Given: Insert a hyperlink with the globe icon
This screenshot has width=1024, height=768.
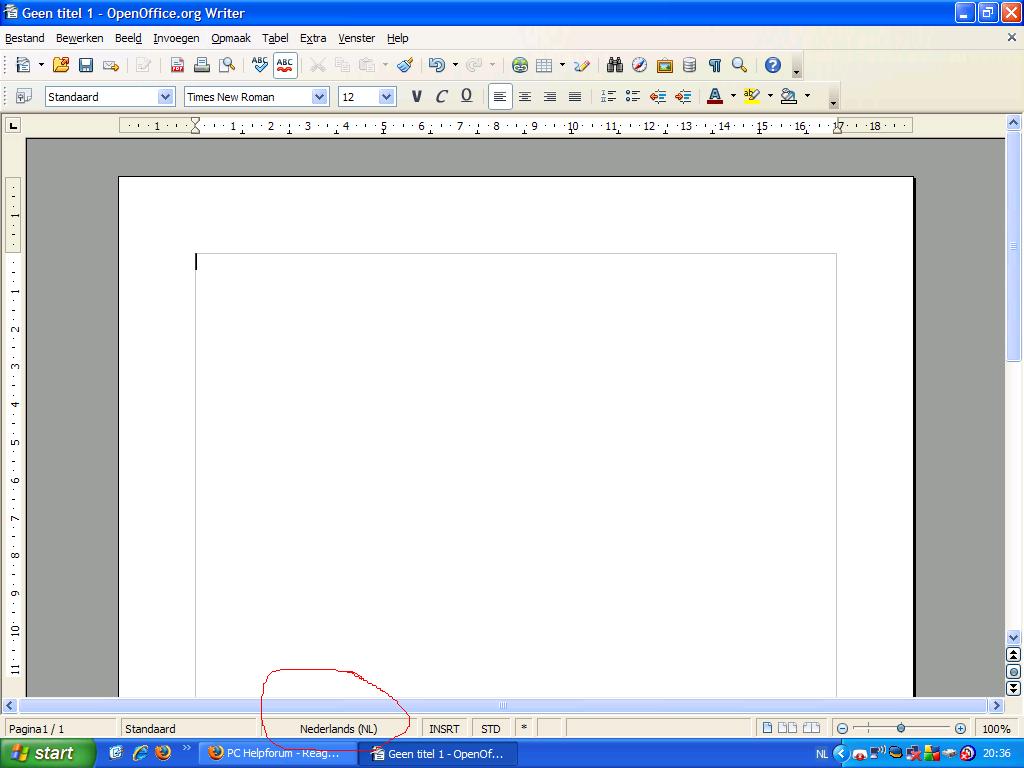Looking at the screenshot, I should point(520,65).
